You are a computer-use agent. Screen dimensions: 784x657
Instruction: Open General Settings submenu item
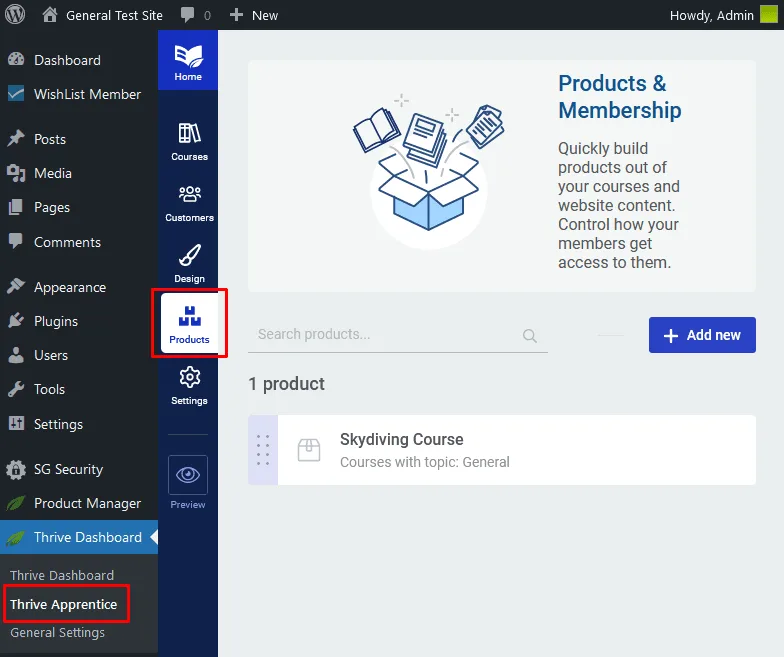58,632
